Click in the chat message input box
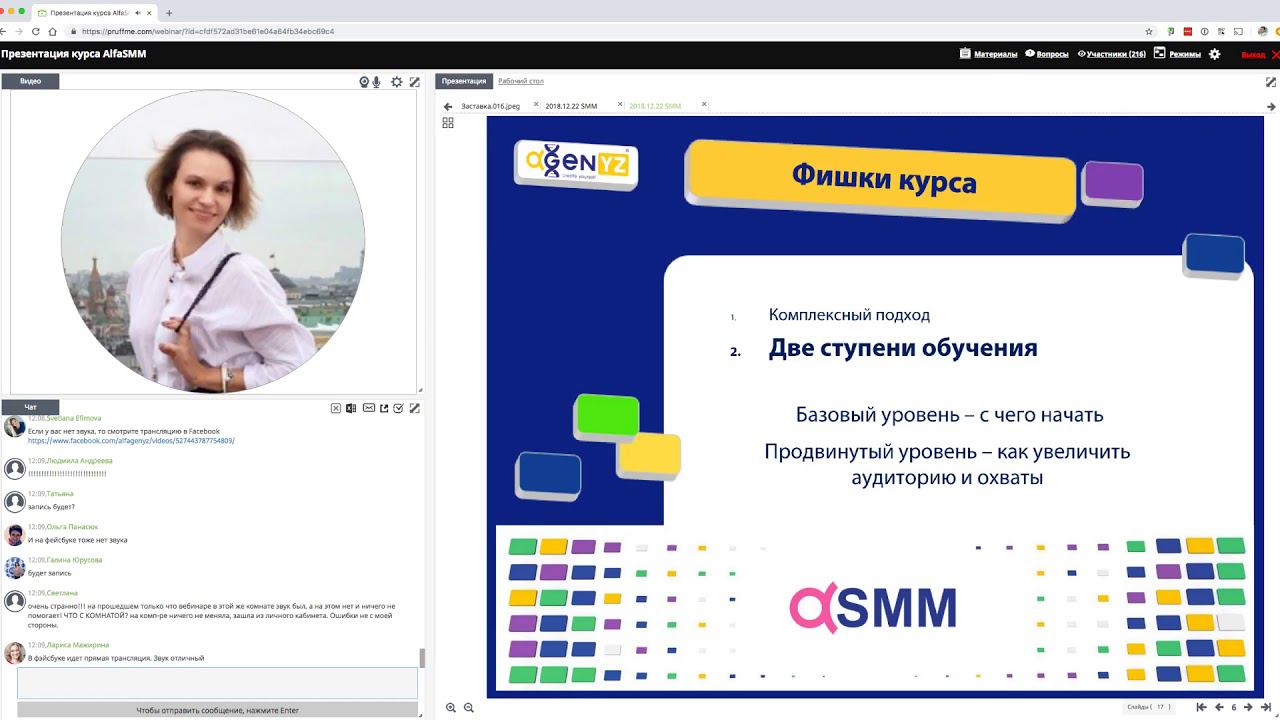The width and height of the screenshot is (1280, 720). 217,683
